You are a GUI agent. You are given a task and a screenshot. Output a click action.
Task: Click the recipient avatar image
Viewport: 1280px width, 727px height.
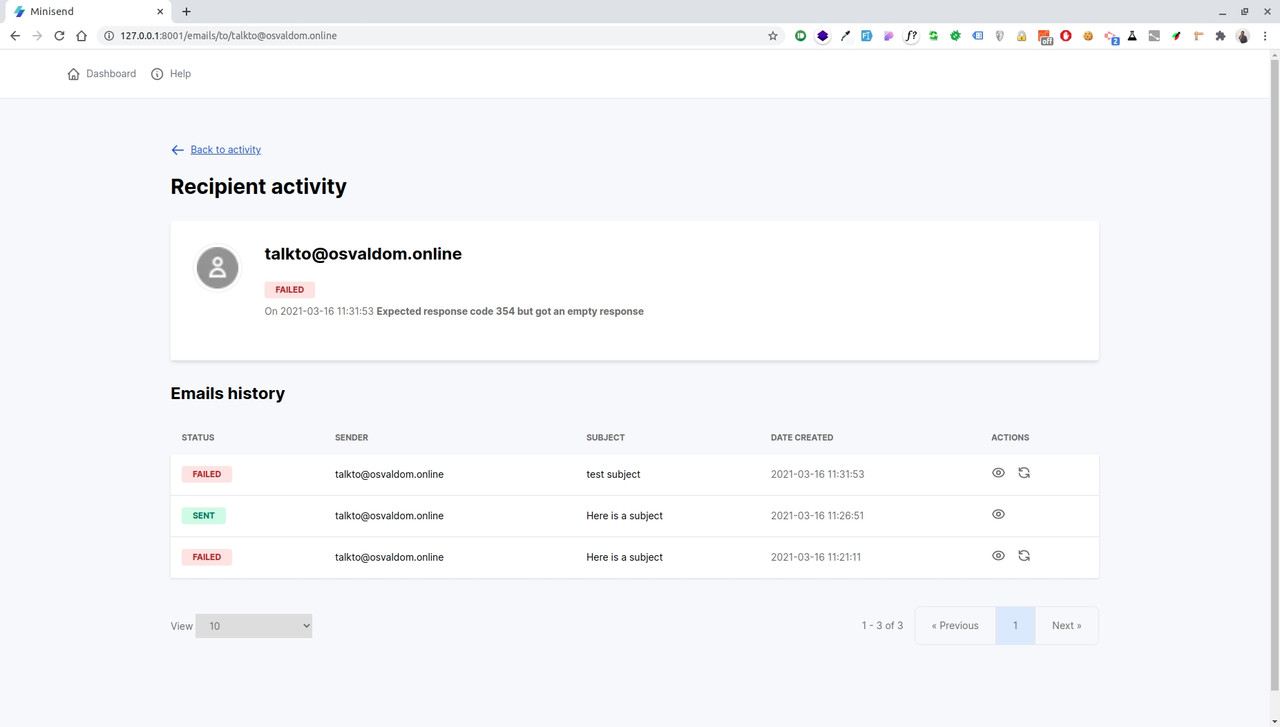[217, 267]
